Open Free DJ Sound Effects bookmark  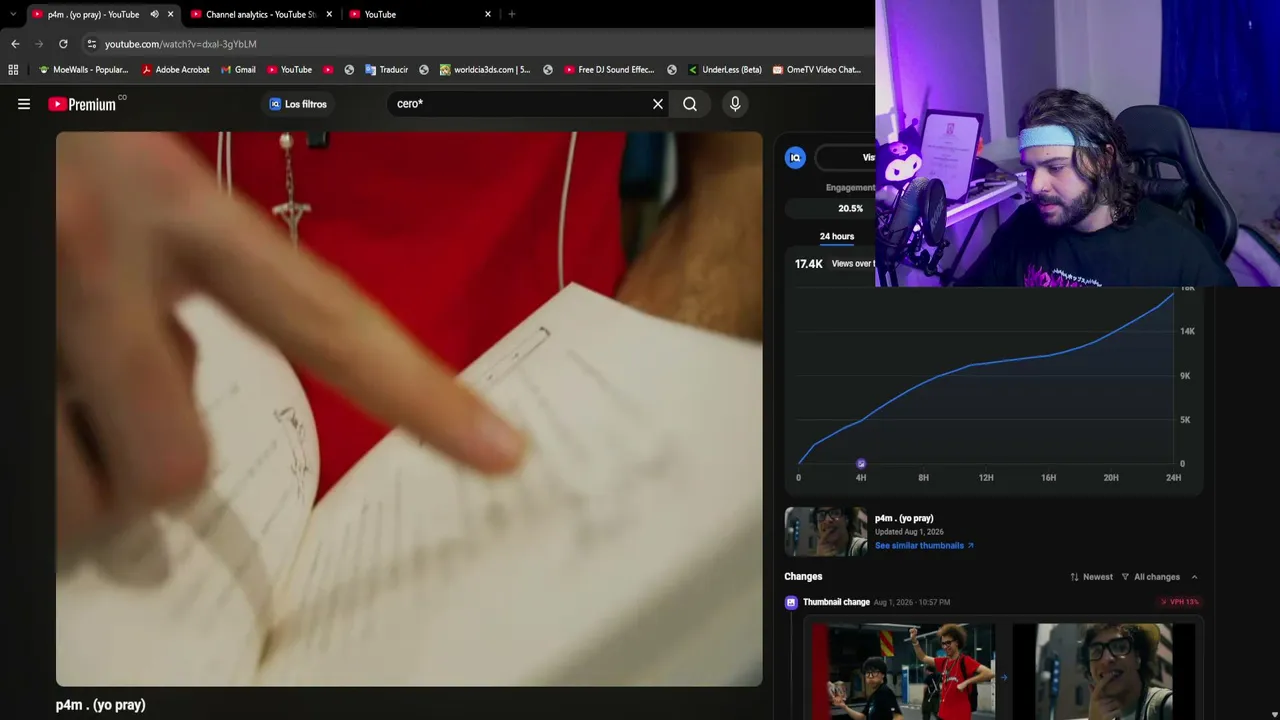(609, 70)
